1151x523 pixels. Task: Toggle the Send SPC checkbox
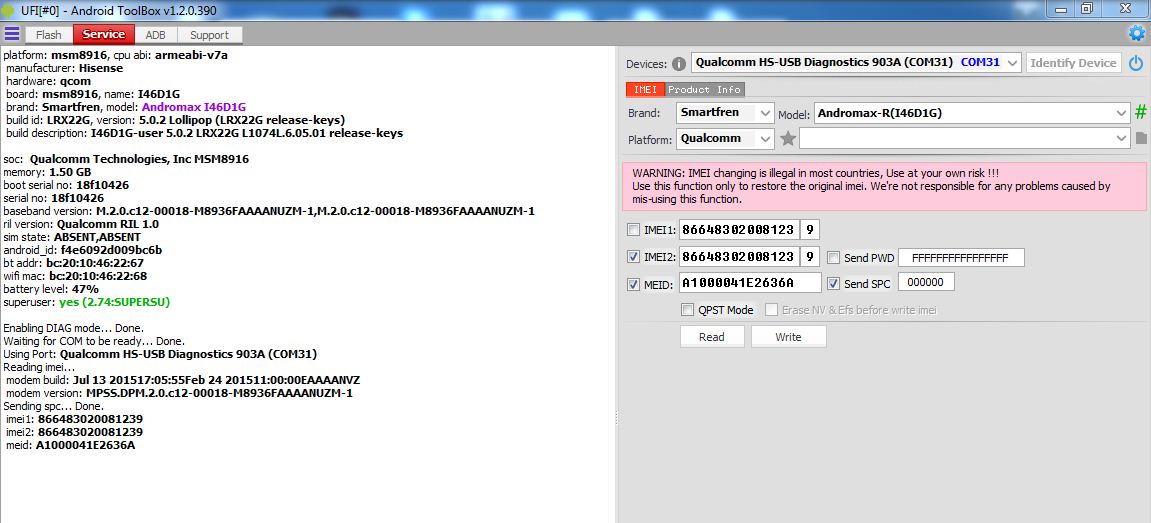click(833, 283)
